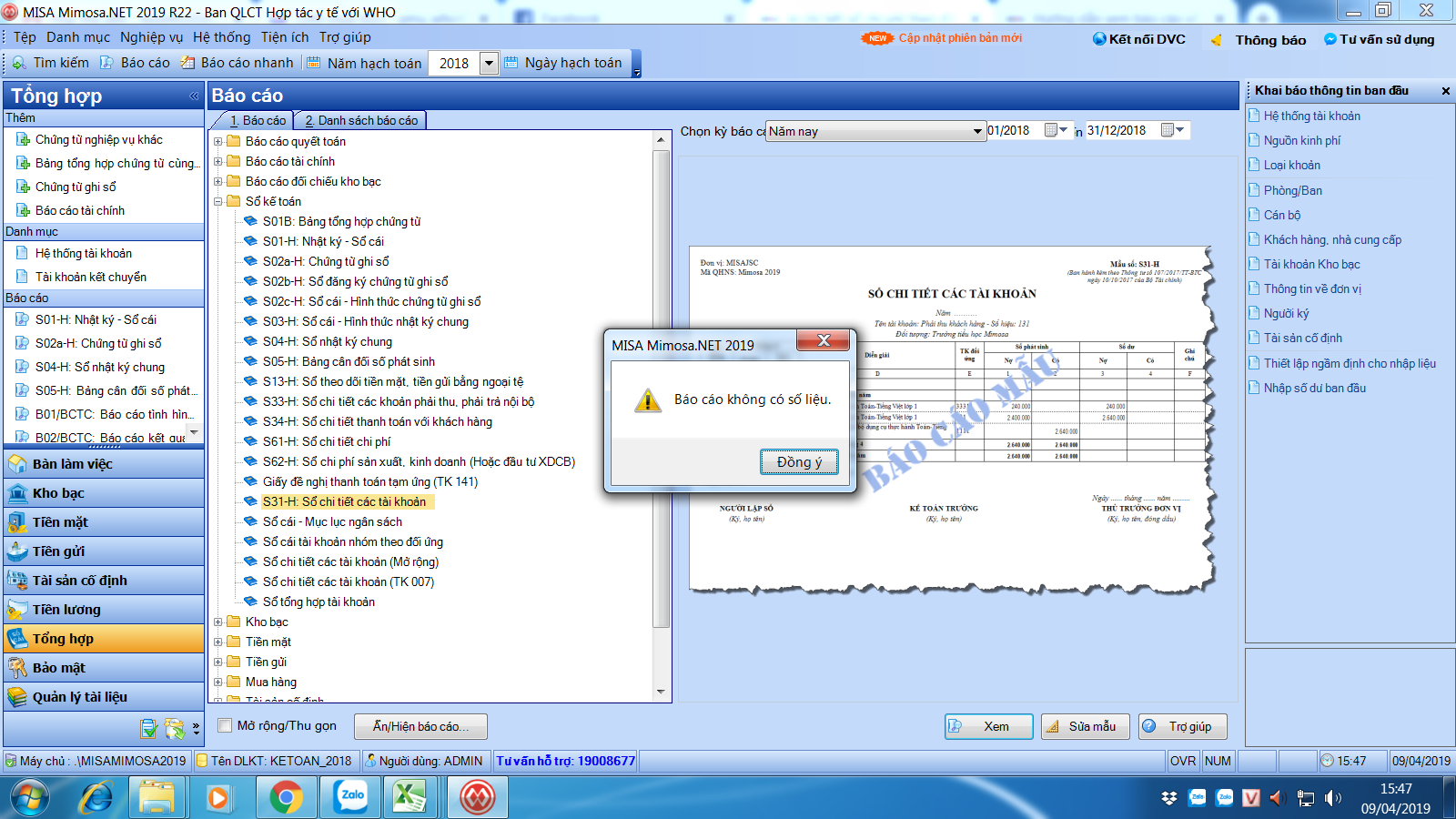
Task: Open Kho bạc sidebar module
Action: click(104, 493)
